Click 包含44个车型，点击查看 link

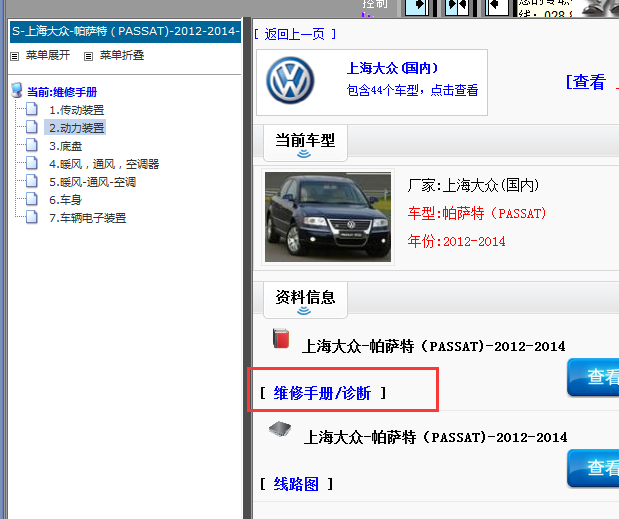tap(413, 90)
